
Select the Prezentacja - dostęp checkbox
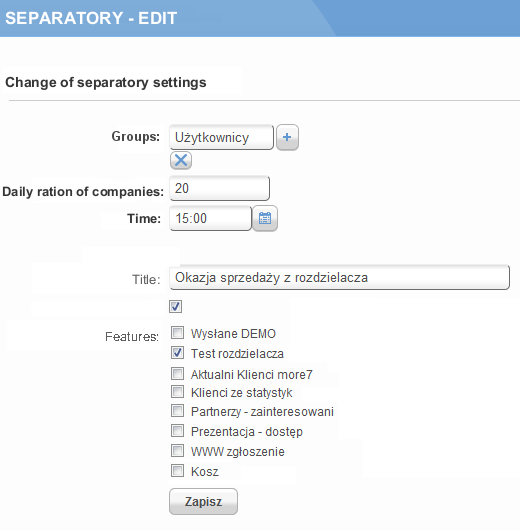[177, 431]
